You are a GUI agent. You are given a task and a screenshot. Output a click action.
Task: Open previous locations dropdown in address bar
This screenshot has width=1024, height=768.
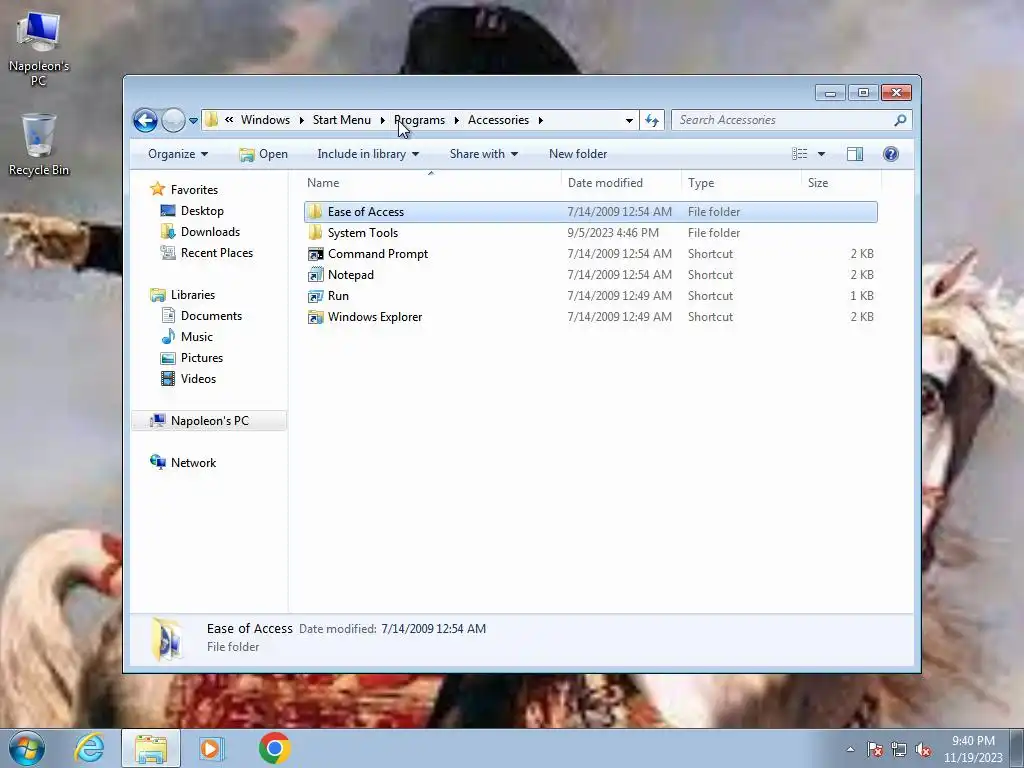629,120
